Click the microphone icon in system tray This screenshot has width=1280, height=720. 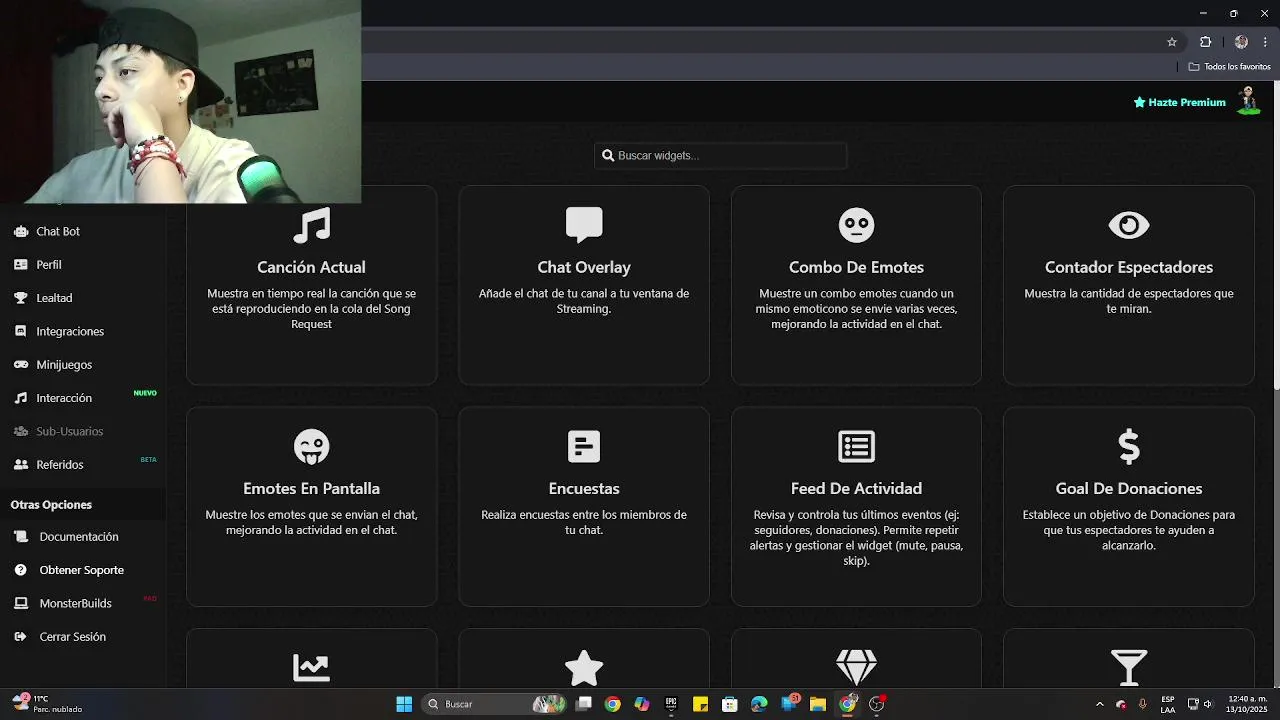click(x=1142, y=704)
